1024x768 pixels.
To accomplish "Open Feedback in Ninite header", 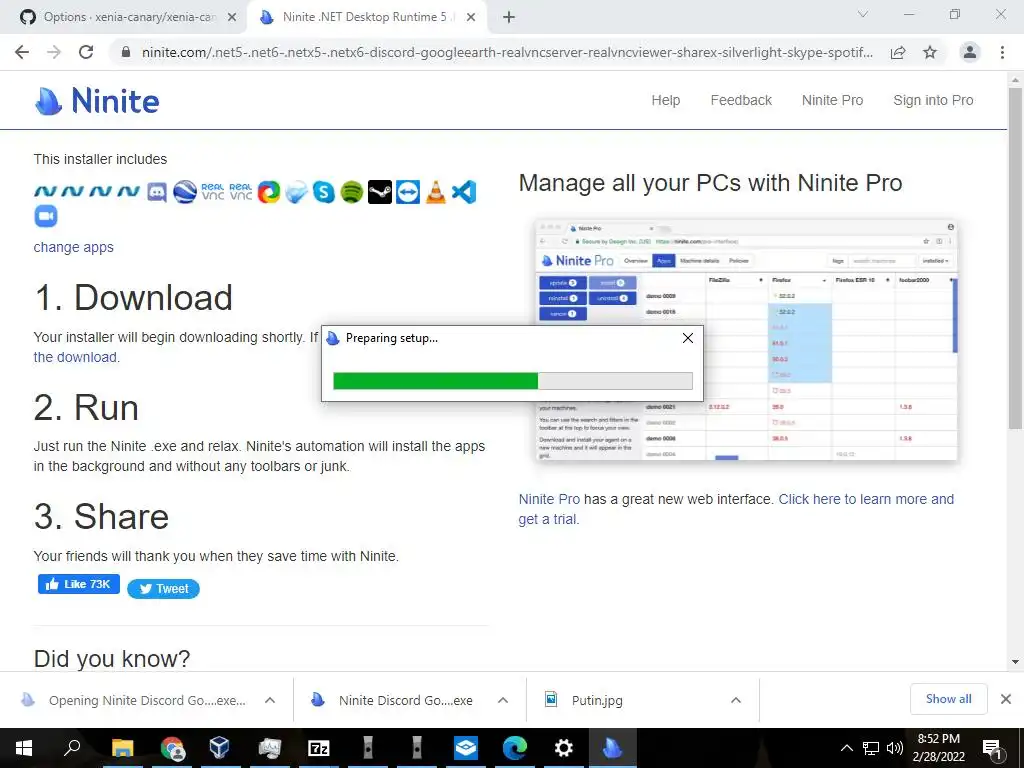I will click(x=741, y=101).
